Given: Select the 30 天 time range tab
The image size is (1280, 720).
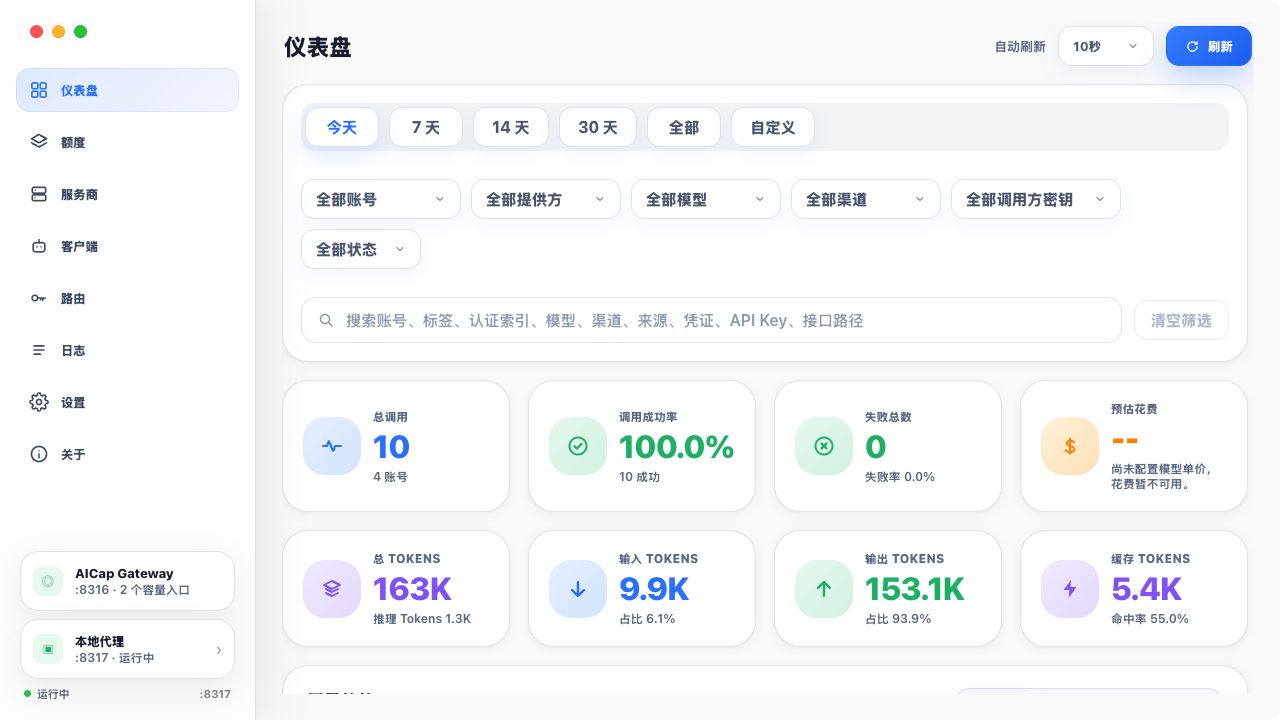Looking at the screenshot, I should 598,127.
